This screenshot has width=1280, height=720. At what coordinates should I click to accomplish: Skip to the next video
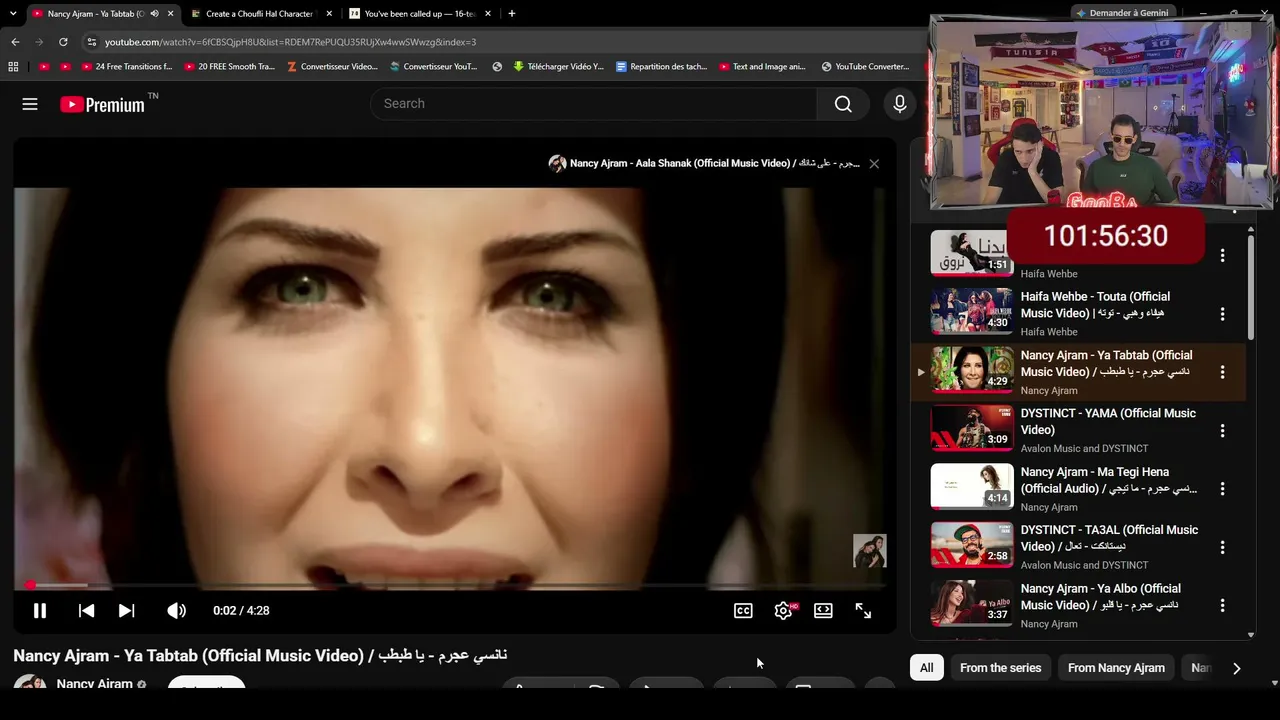click(x=126, y=611)
